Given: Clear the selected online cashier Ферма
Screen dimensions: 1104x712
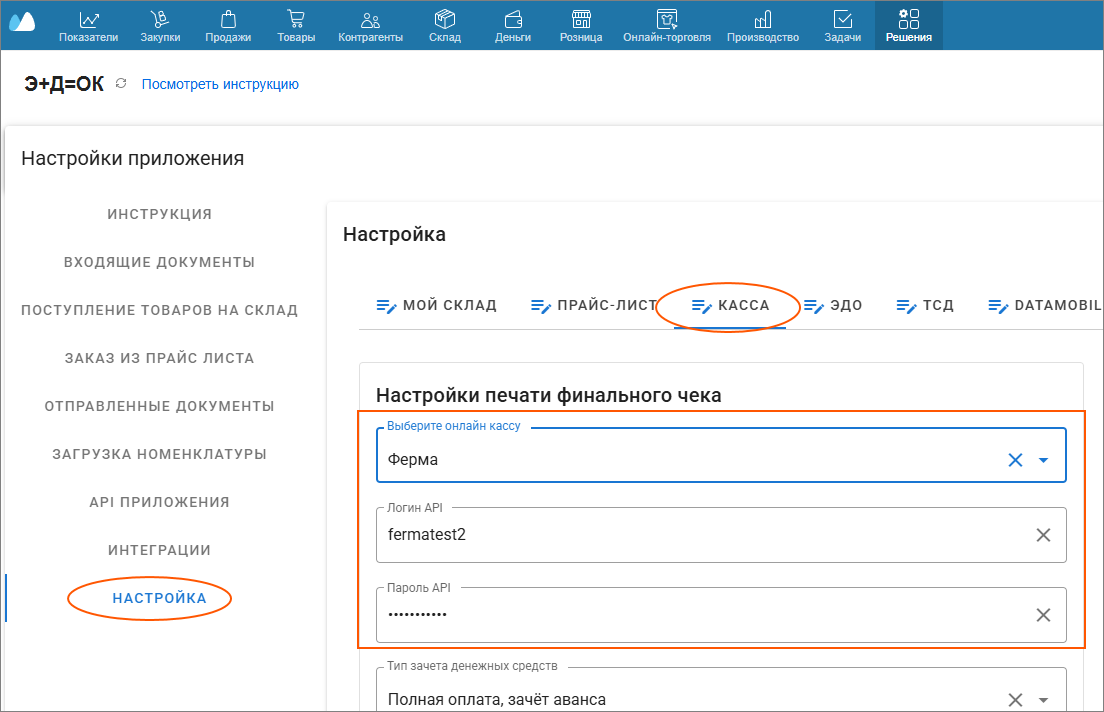Looking at the screenshot, I should [x=1015, y=460].
